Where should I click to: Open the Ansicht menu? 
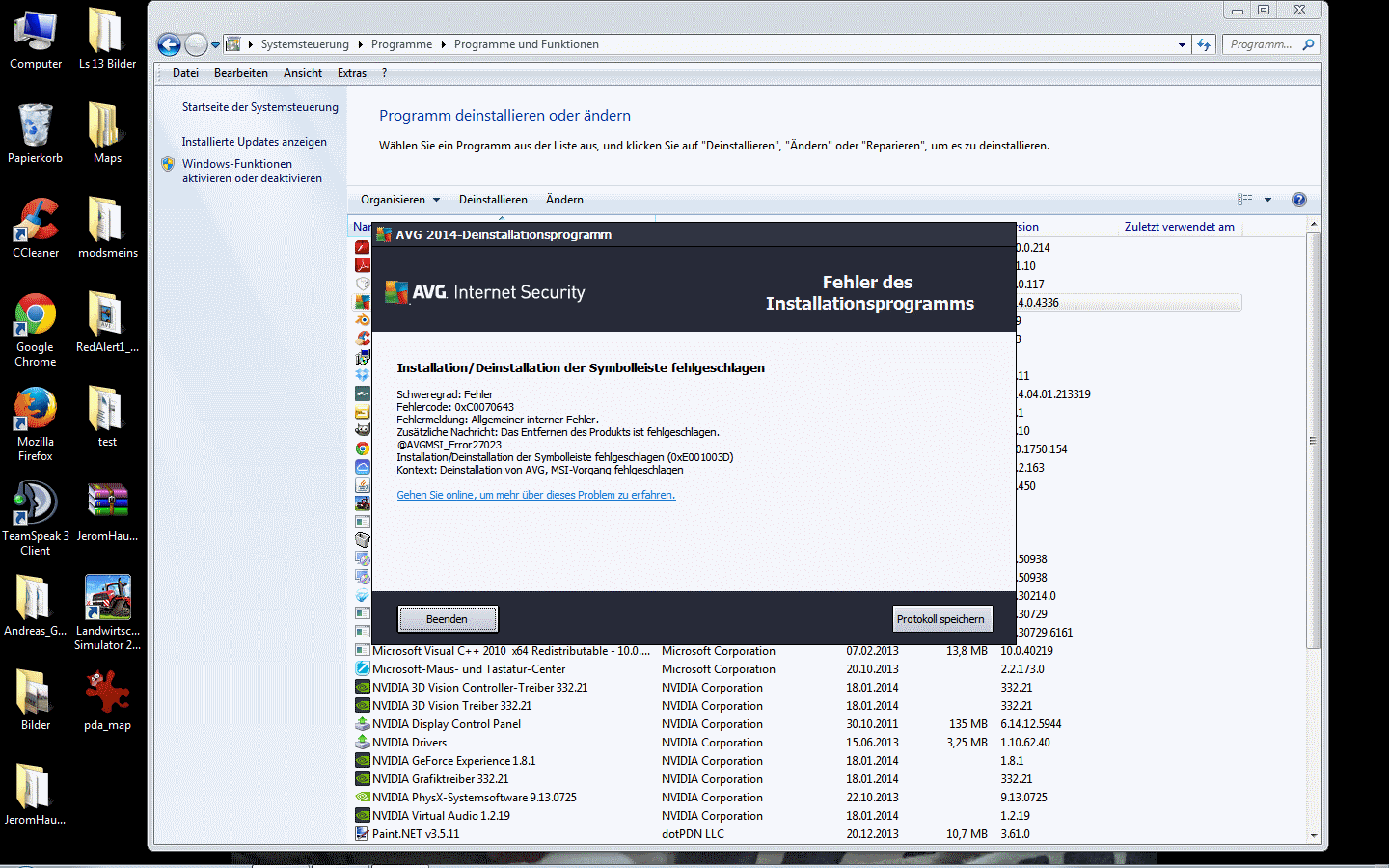(303, 73)
